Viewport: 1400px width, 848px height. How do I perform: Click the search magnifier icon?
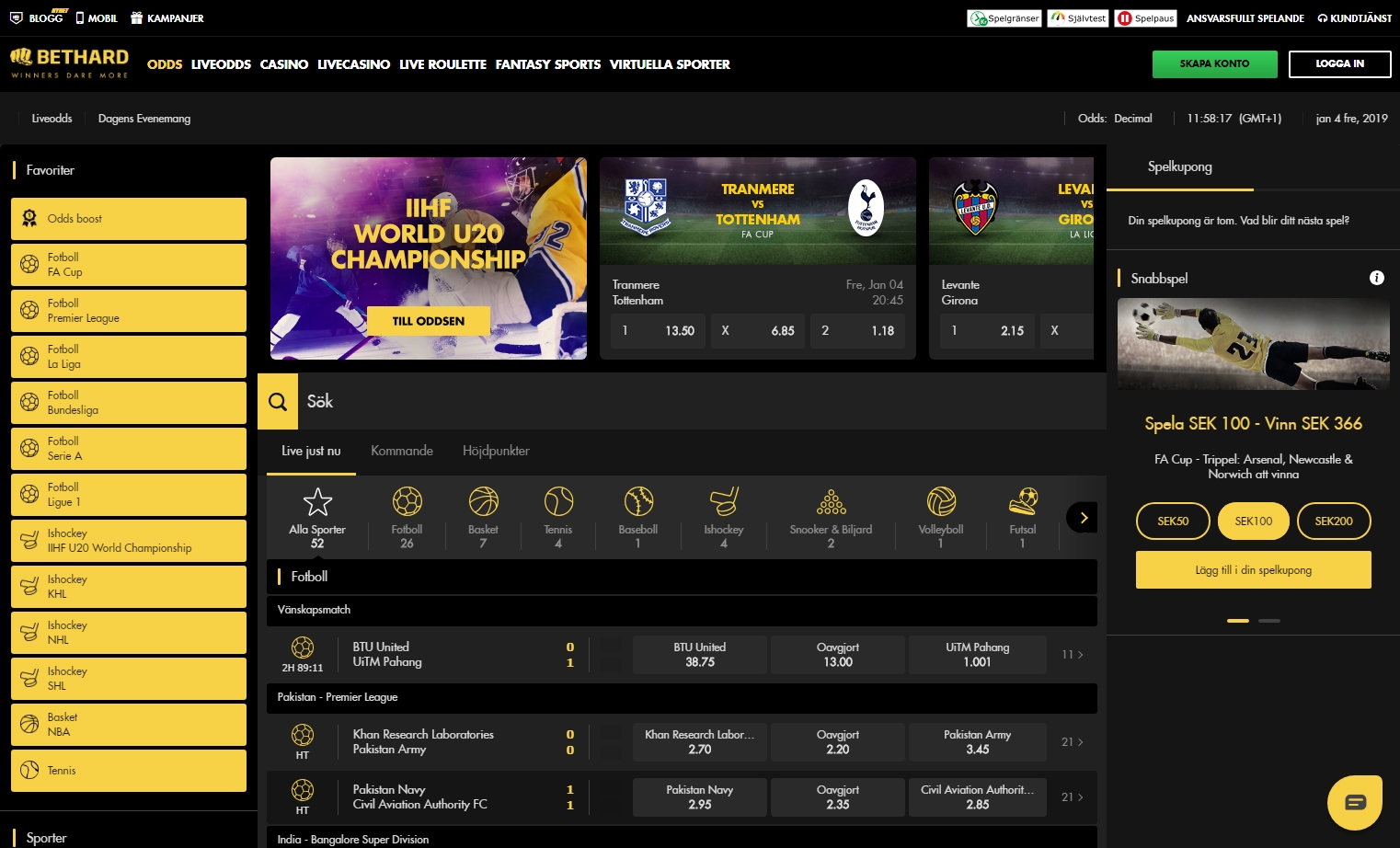pos(278,402)
